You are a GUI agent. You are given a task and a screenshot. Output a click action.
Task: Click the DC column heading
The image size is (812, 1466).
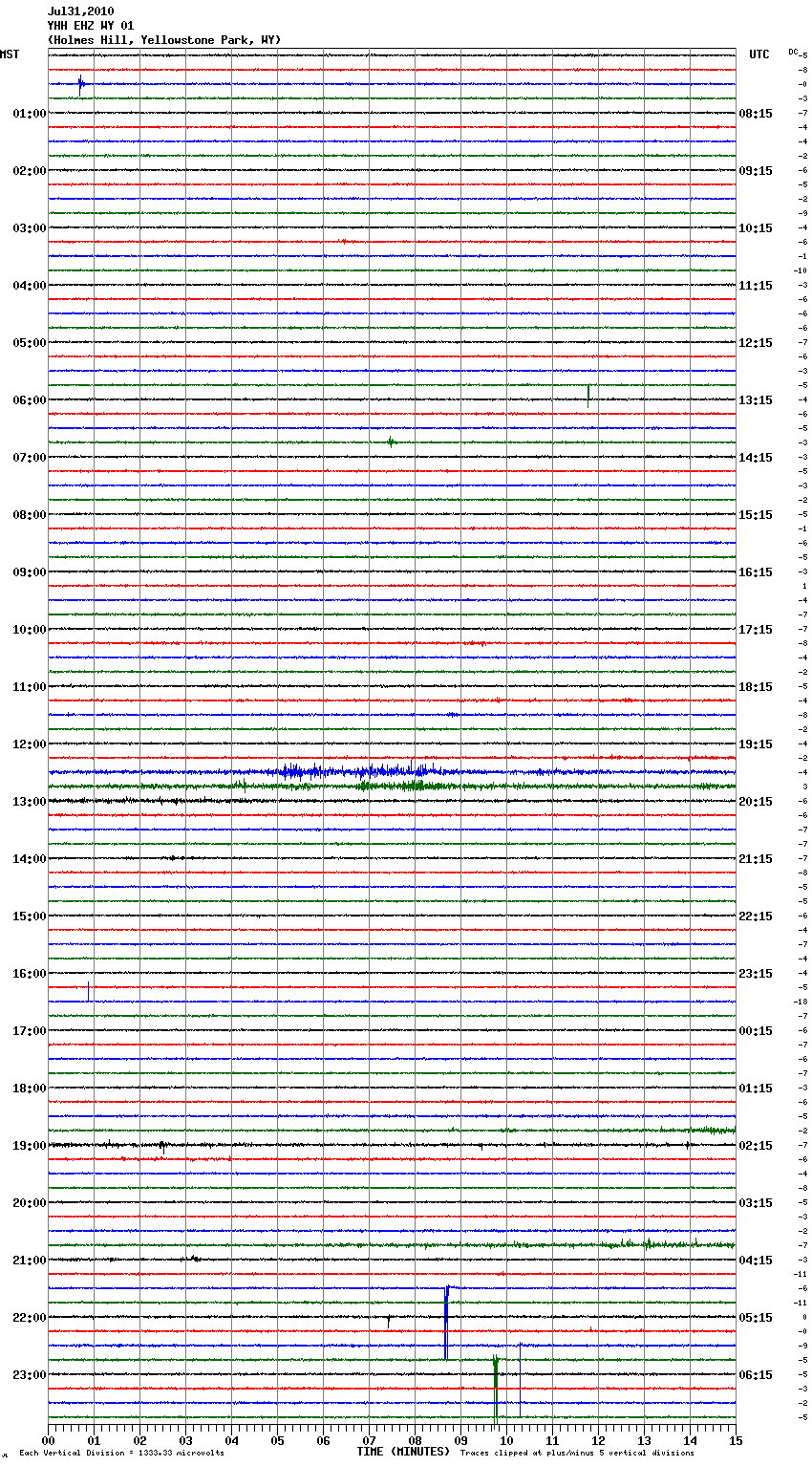(x=794, y=52)
